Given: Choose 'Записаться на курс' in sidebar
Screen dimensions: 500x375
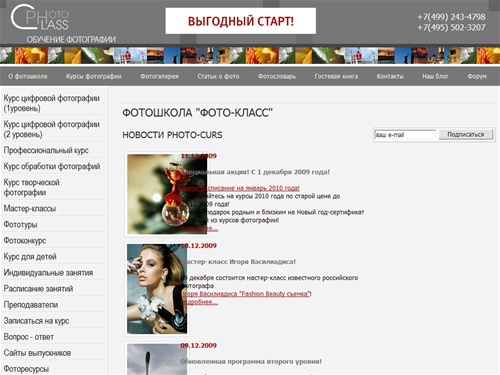Looking at the screenshot, I should coord(36,321).
